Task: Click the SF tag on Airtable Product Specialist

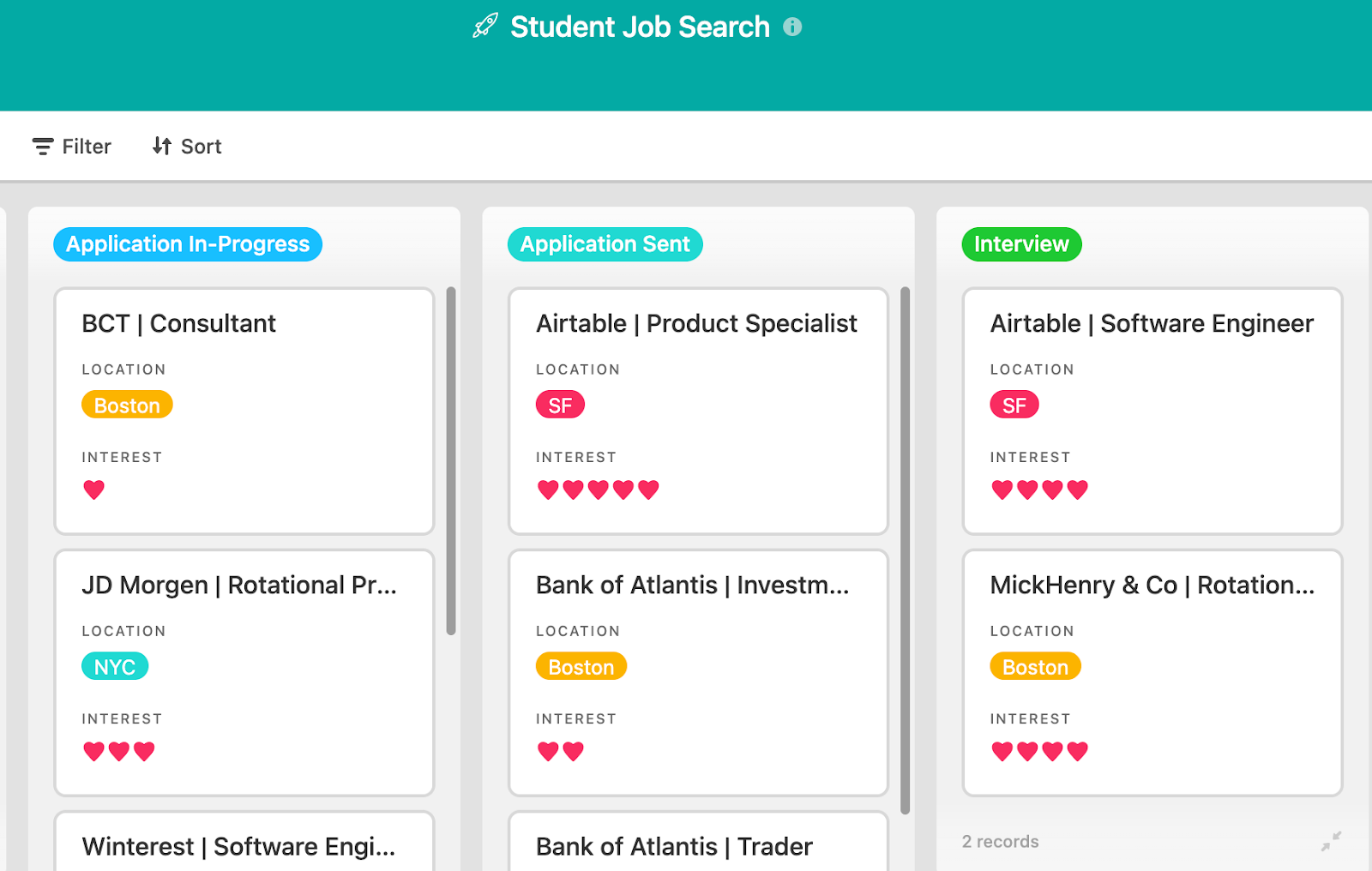Action: pyautogui.click(x=560, y=405)
